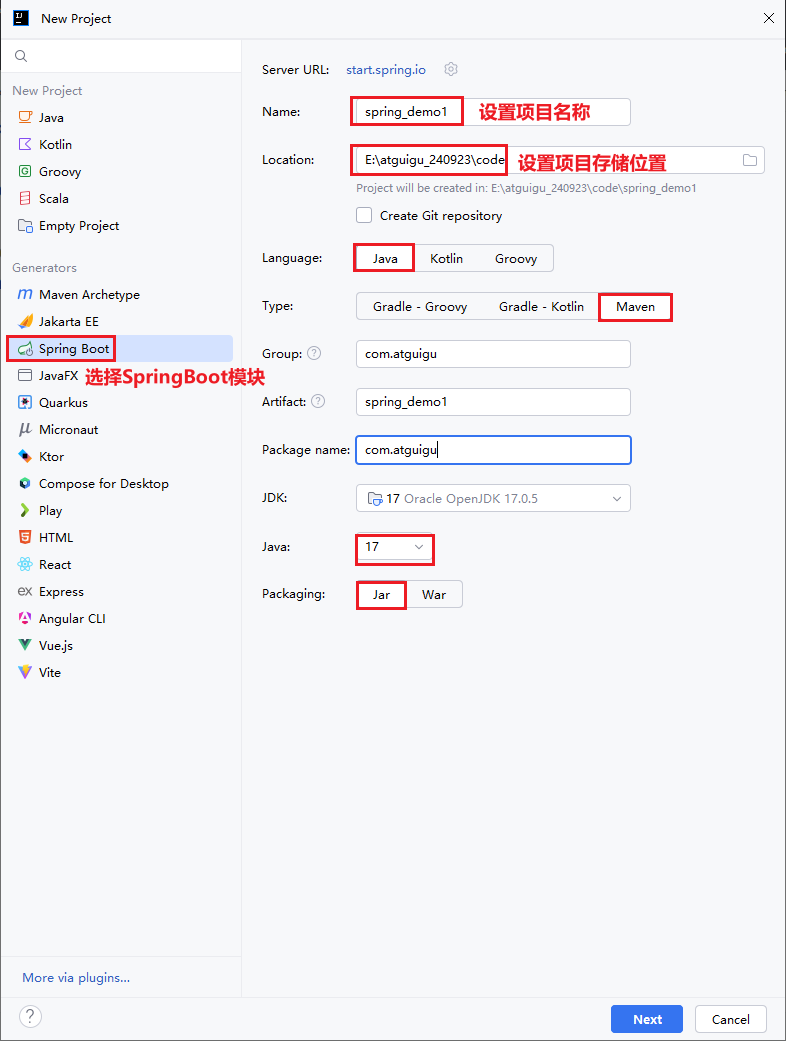This screenshot has height=1041, width=786.
Task: Click the Maven Archetype icon
Action: click(25, 294)
